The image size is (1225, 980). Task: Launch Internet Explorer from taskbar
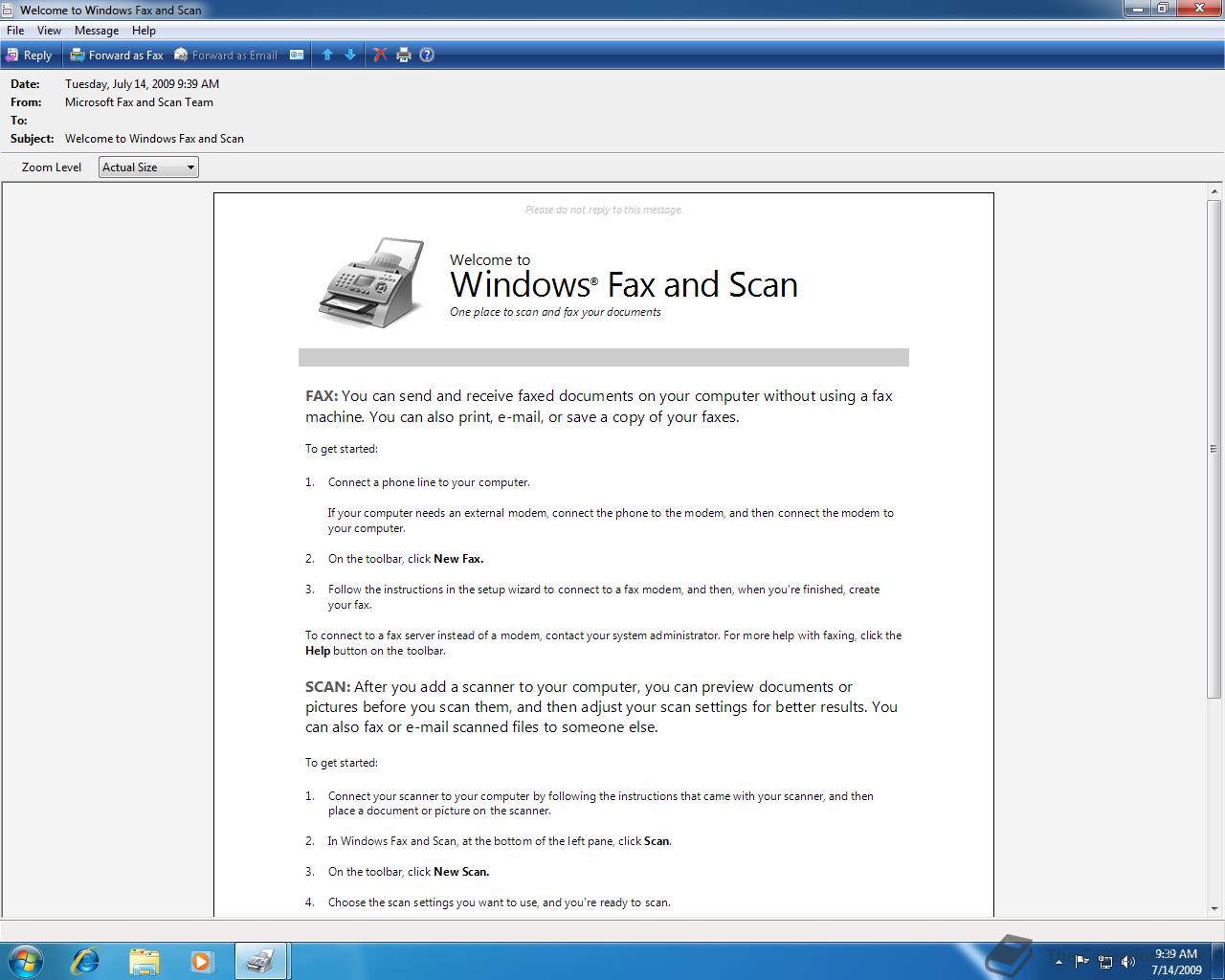tap(85, 960)
